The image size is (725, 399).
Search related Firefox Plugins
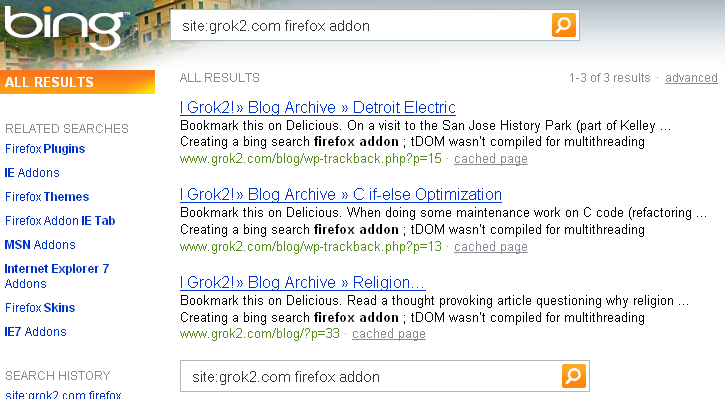tap(45, 149)
